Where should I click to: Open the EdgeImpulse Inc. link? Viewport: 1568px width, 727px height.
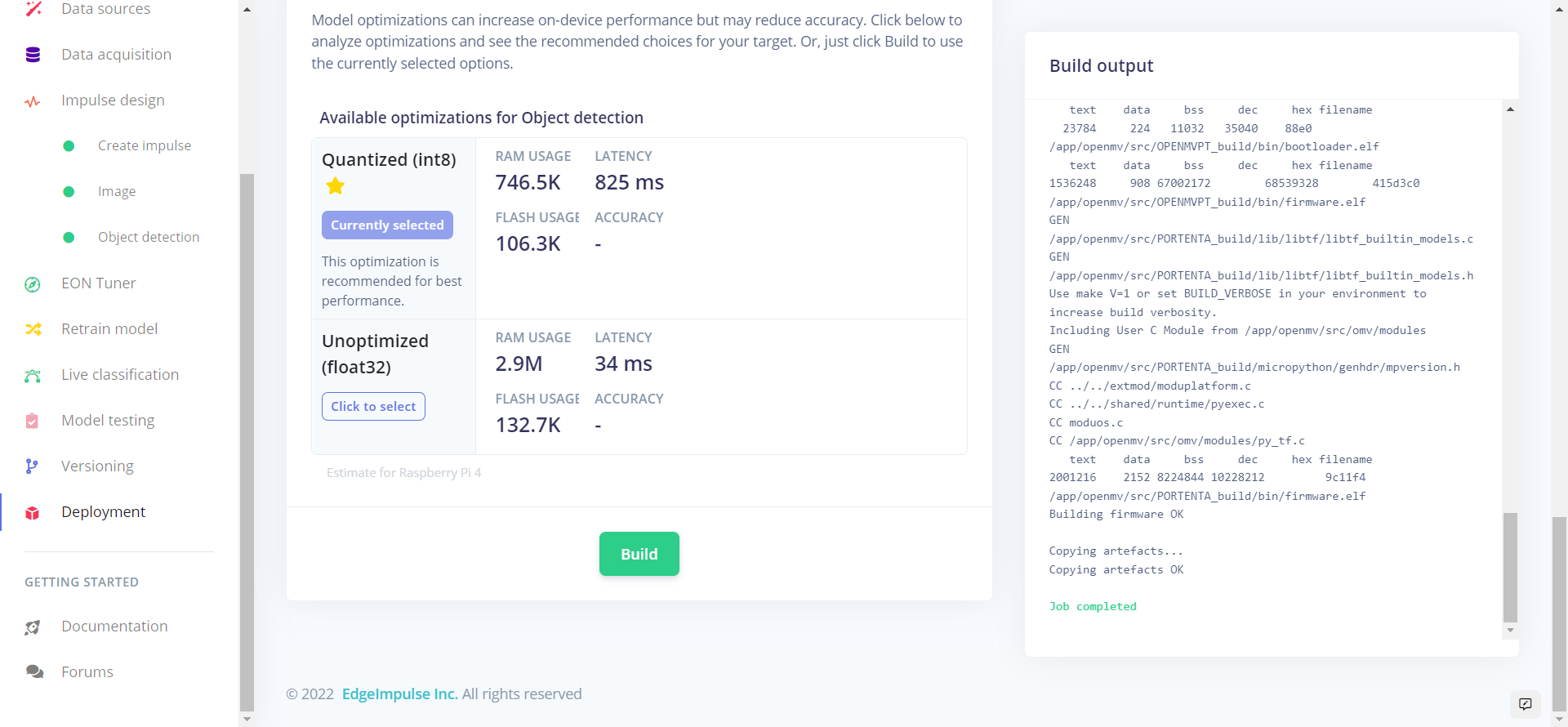tap(399, 694)
